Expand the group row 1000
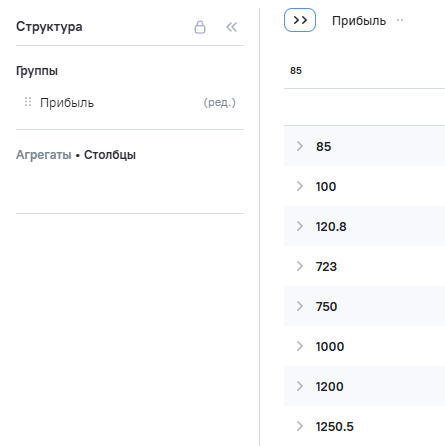The height and width of the screenshot is (446, 445). tap(300, 346)
